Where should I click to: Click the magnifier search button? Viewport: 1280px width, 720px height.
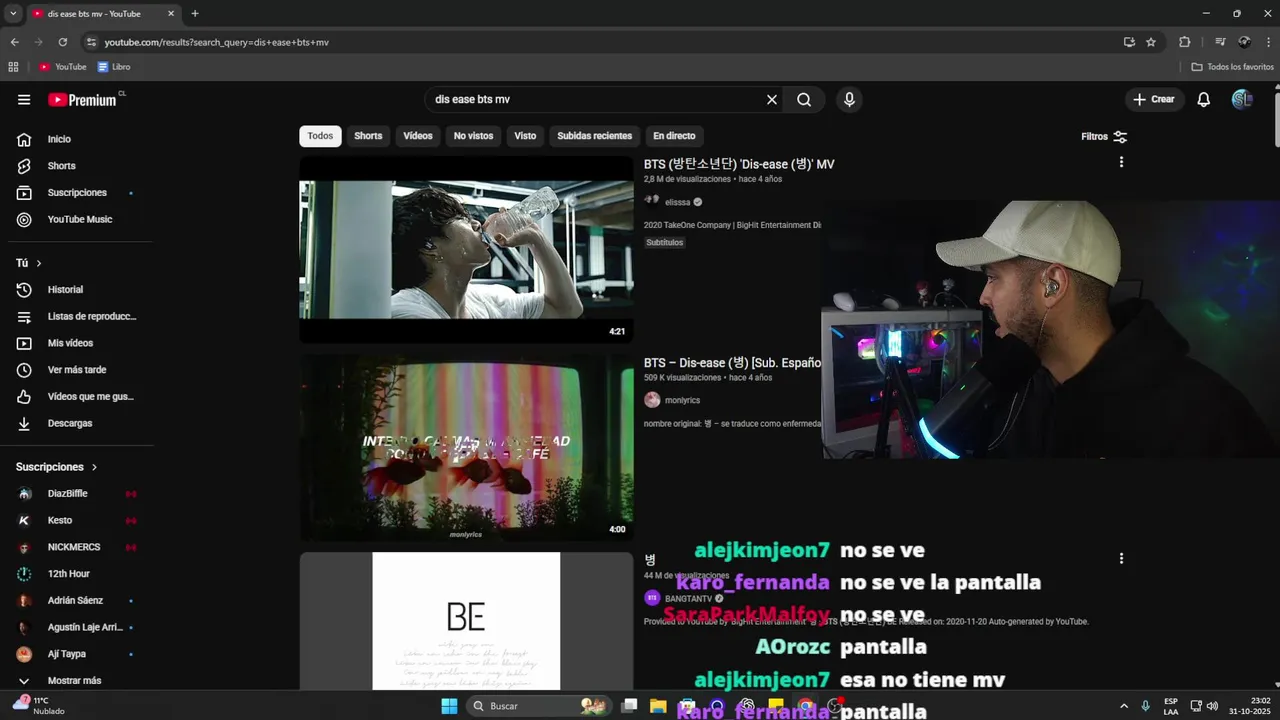(804, 99)
